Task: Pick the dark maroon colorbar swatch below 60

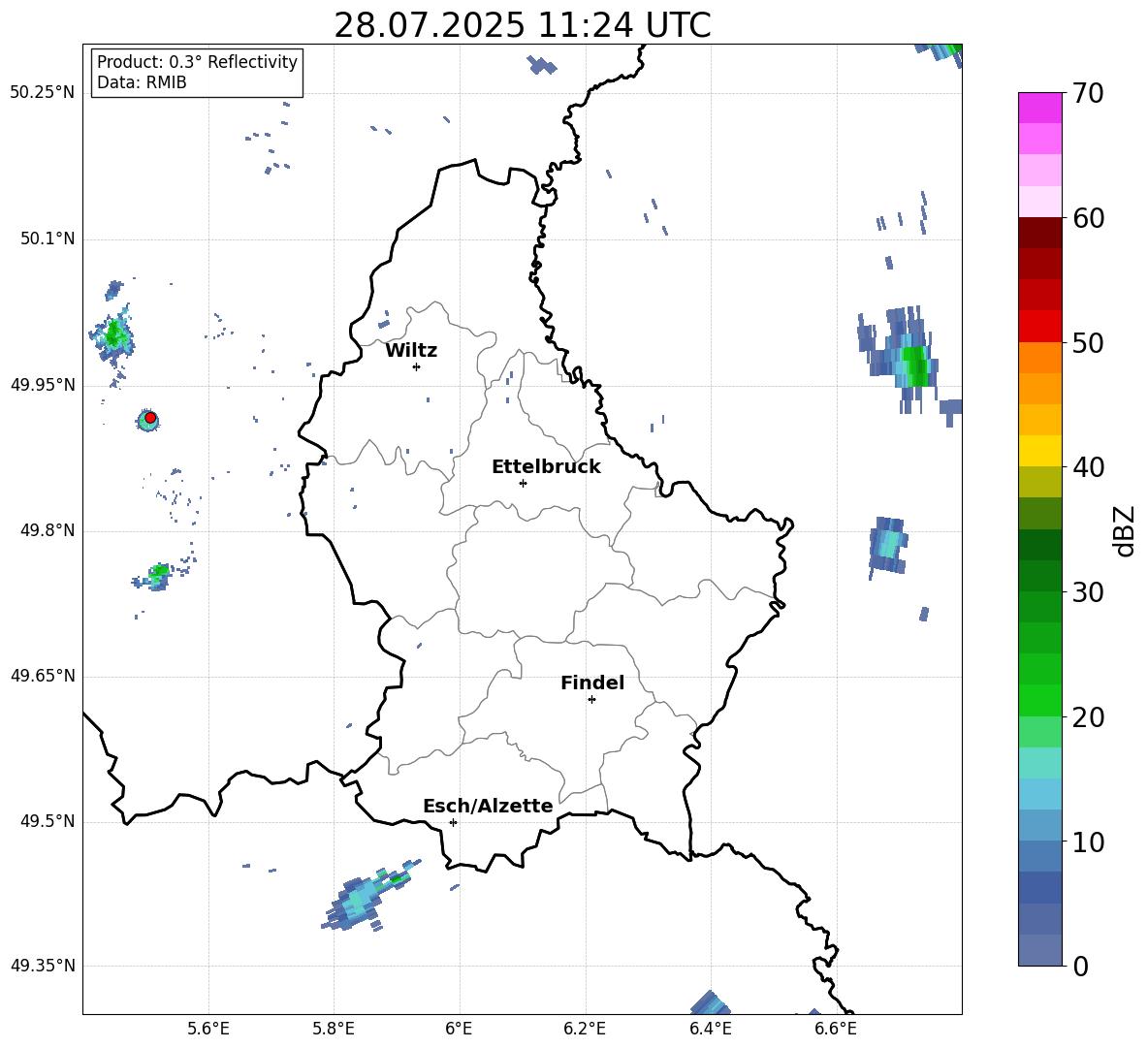Action: (1039, 233)
